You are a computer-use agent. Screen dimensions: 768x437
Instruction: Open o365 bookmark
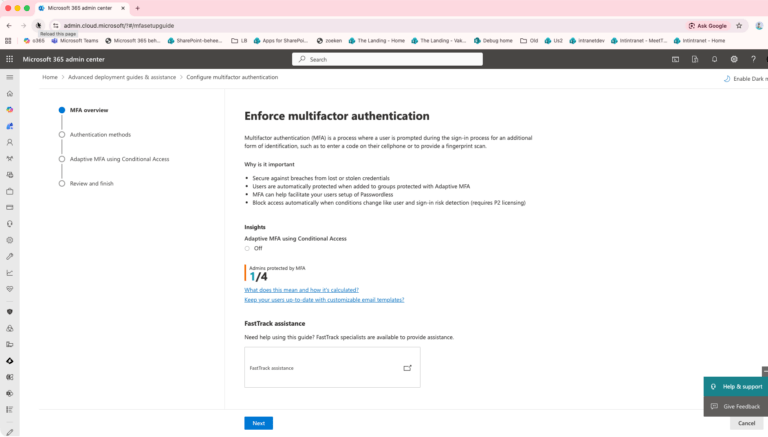34,41
